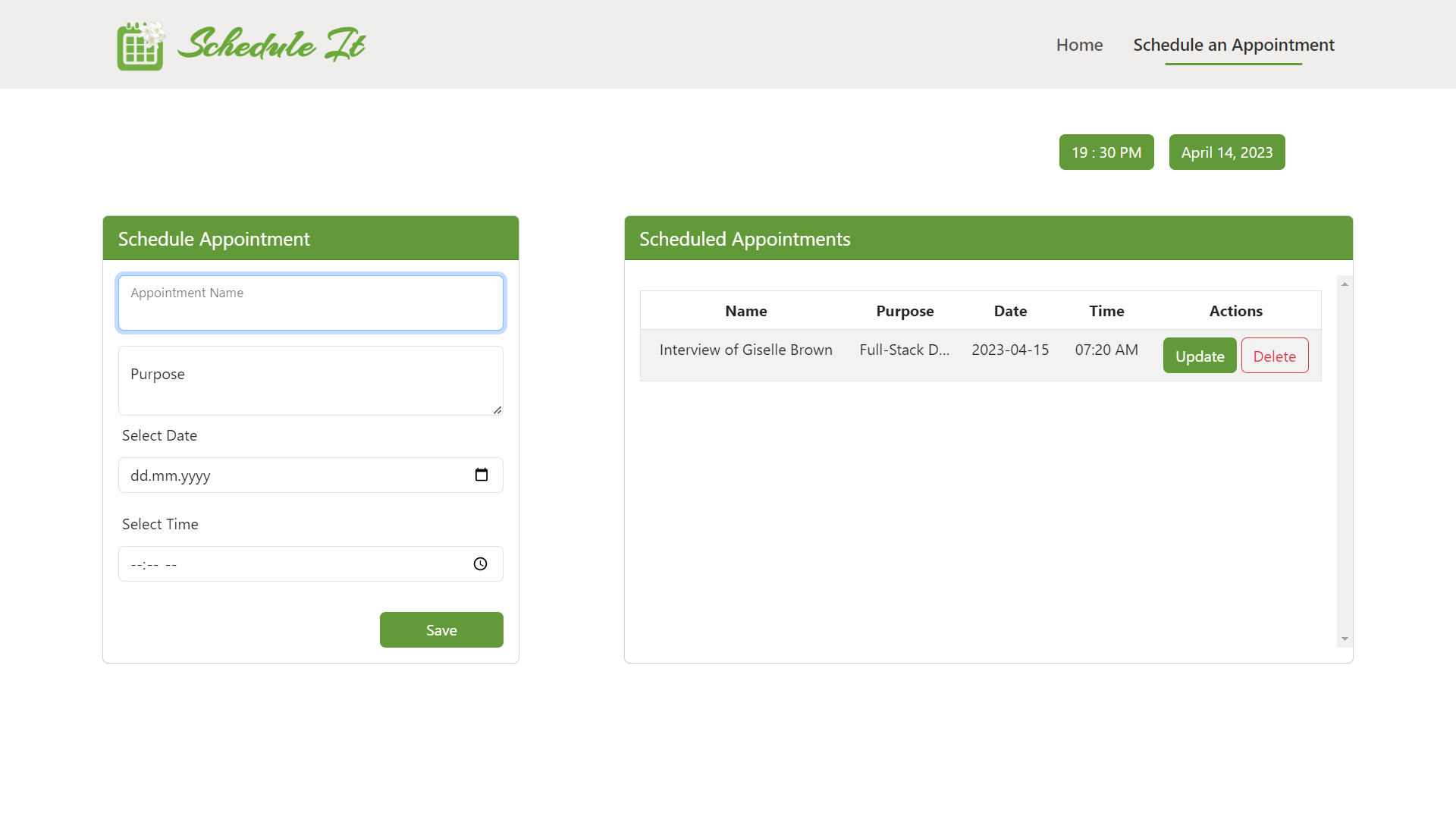Click the Name column header

[746, 311]
